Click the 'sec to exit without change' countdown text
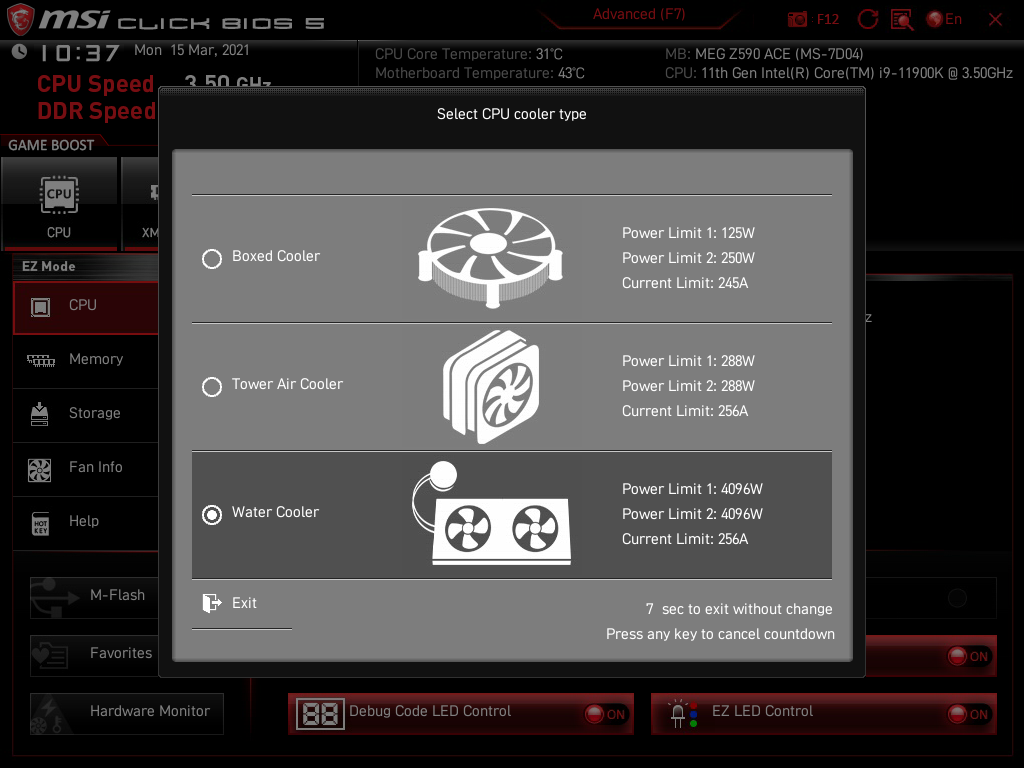This screenshot has width=1024, height=768. click(746, 609)
